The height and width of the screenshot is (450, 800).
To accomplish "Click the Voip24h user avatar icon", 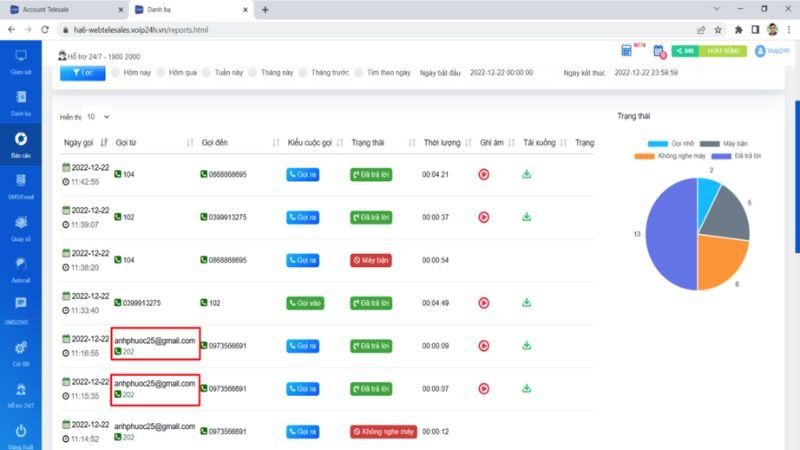I will pos(760,51).
